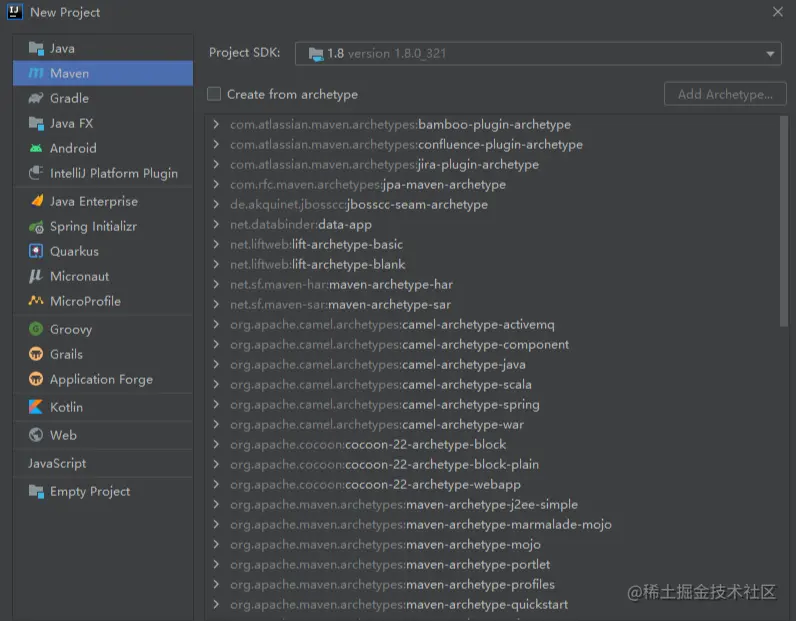Viewport: 796px width, 621px height.
Task: Click the Groovy icon
Action: 36,329
